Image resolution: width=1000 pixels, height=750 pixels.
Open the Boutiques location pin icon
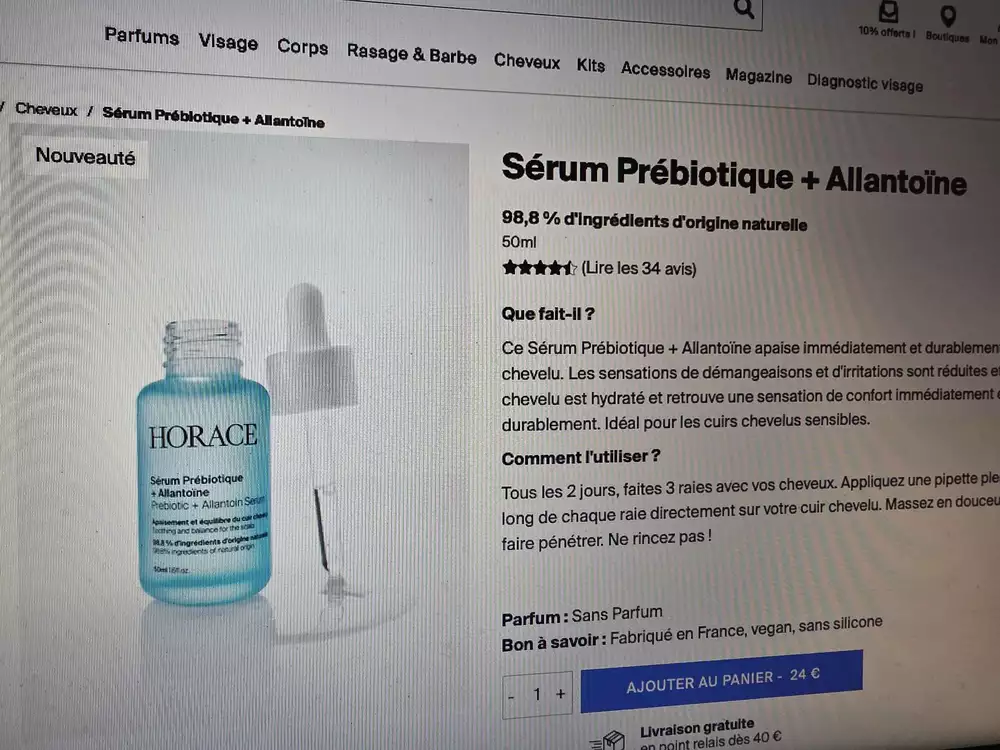pyautogui.click(x=948, y=17)
